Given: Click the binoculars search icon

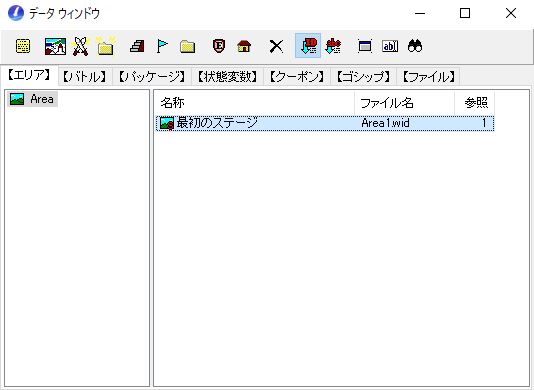Looking at the screenshot, I should tap(415, 46).
